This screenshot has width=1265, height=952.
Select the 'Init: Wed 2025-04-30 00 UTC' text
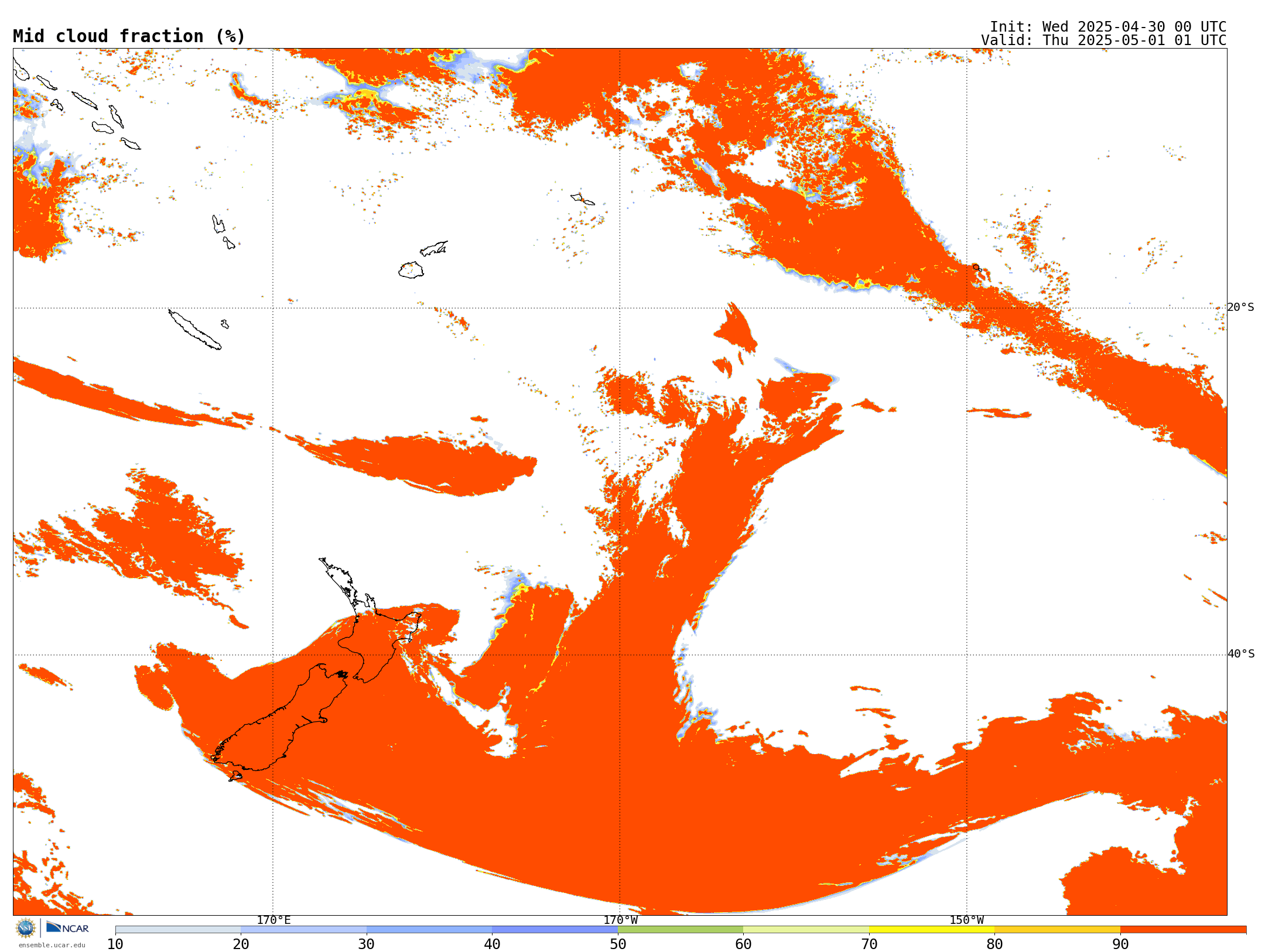tap(1108, 27)
